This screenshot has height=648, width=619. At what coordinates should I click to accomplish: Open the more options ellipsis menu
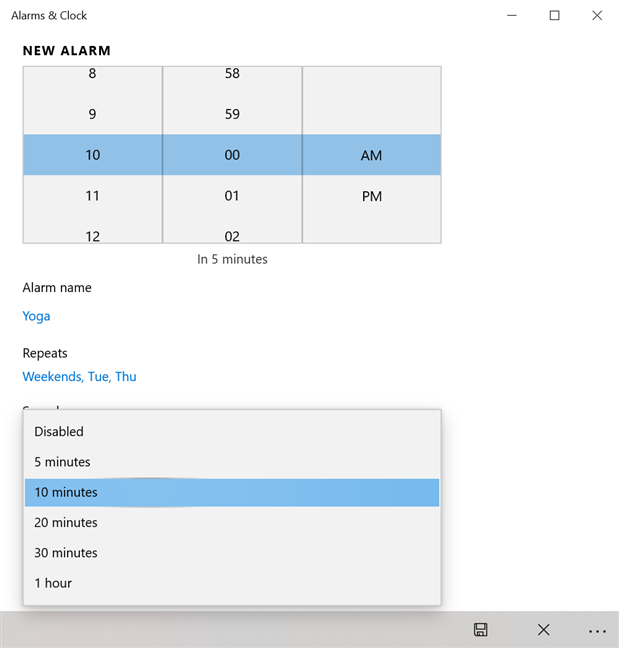pyautogui.click(x=597, y=630)
